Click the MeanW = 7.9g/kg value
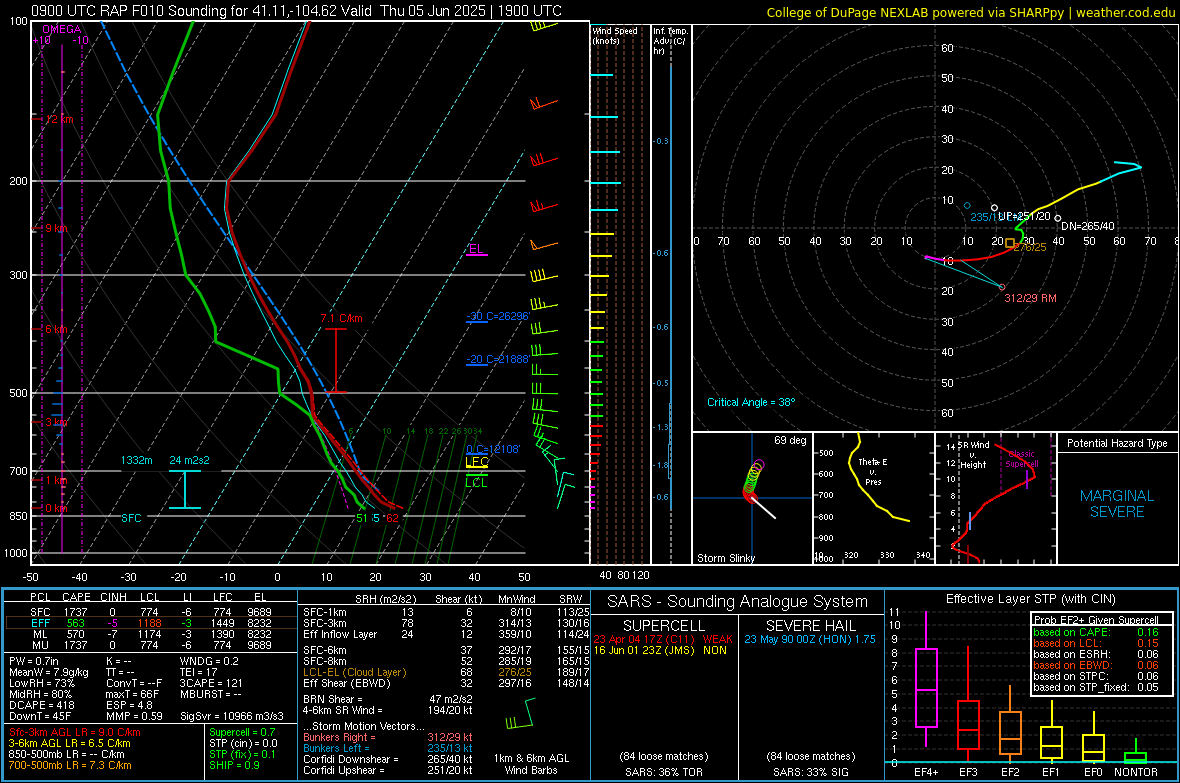 point(49,672)
